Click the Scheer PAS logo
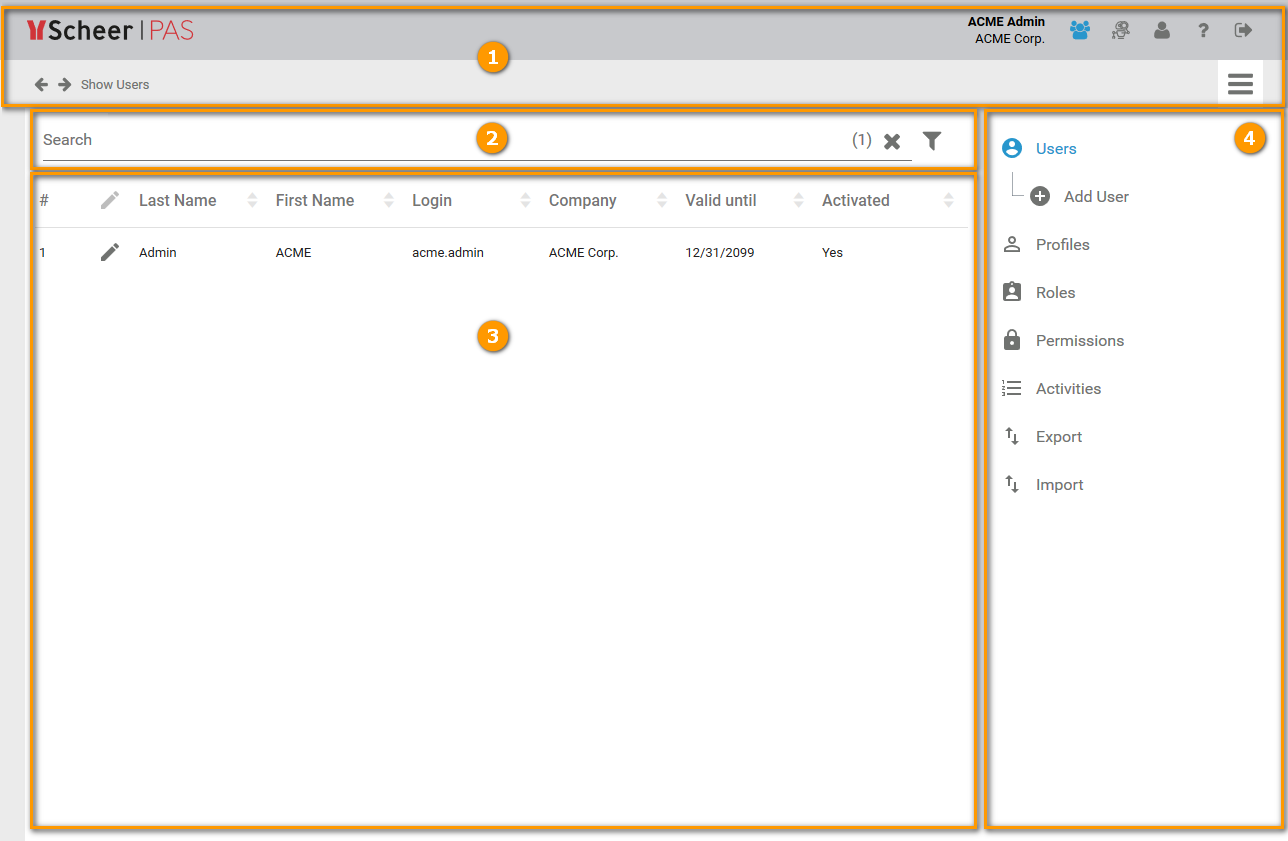This screenshot has height=841, width=1288. coord(110,30)
